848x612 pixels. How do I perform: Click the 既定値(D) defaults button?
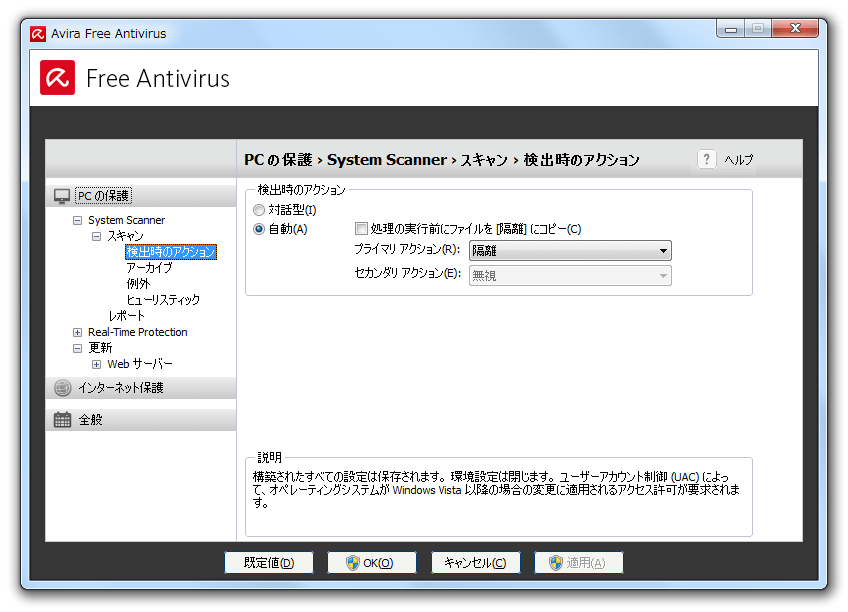tap(269, 563)
